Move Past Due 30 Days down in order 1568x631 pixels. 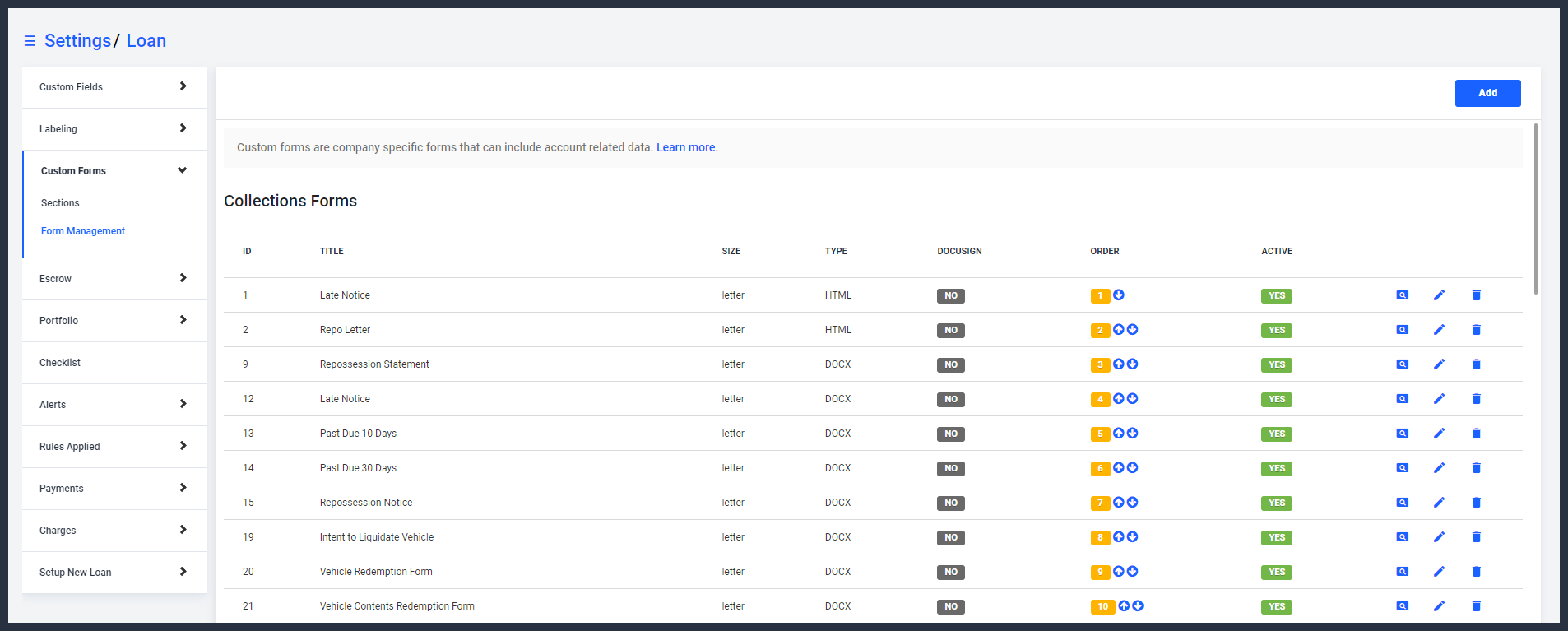coord(1133,468)
